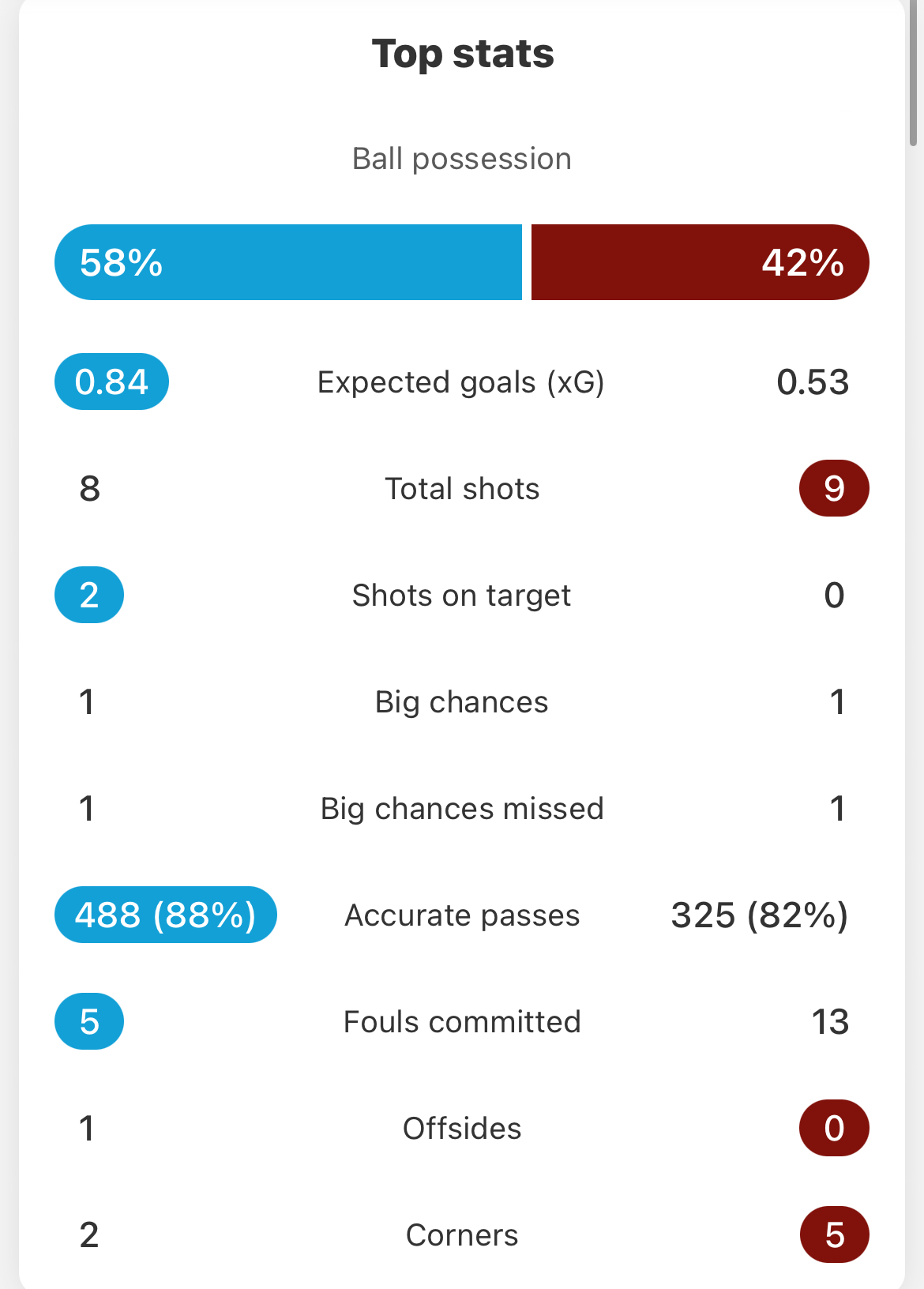The width and height of the screenshot is (924, 1289).
Task: Tap the red 5 corners badge
Action: tap(834, 1235)
